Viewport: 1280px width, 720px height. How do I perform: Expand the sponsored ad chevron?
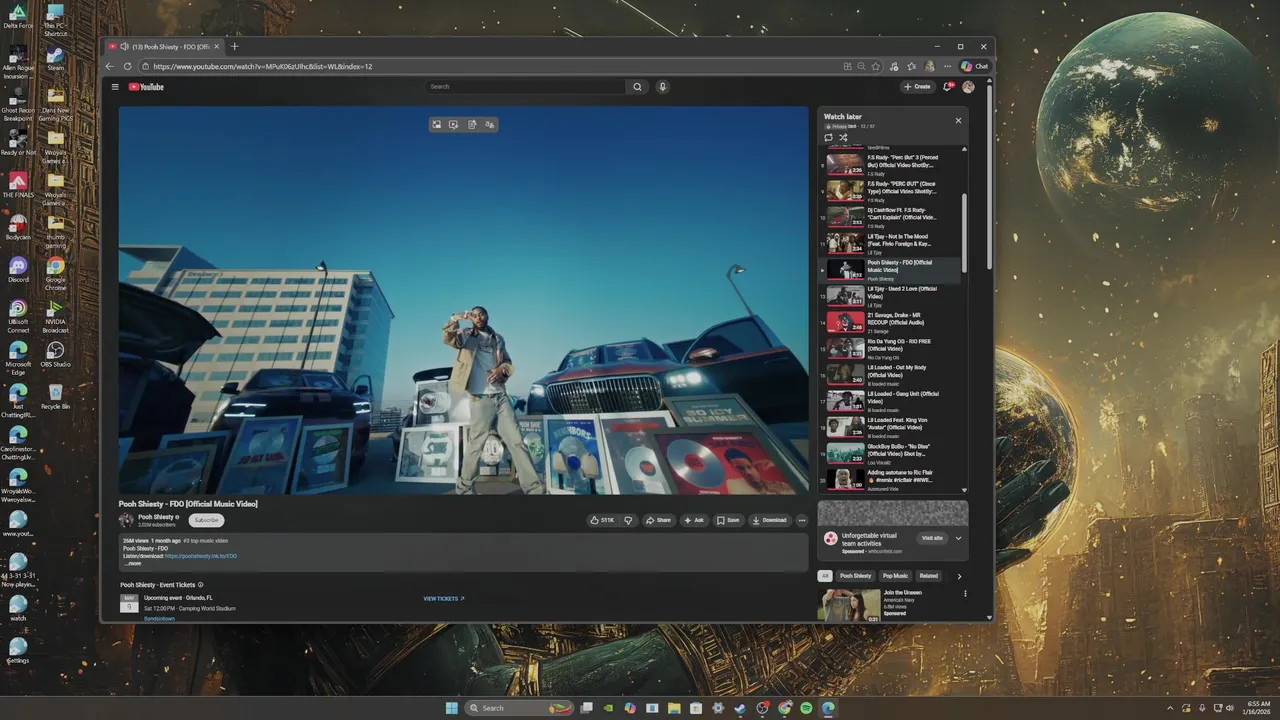click(958, 538)
